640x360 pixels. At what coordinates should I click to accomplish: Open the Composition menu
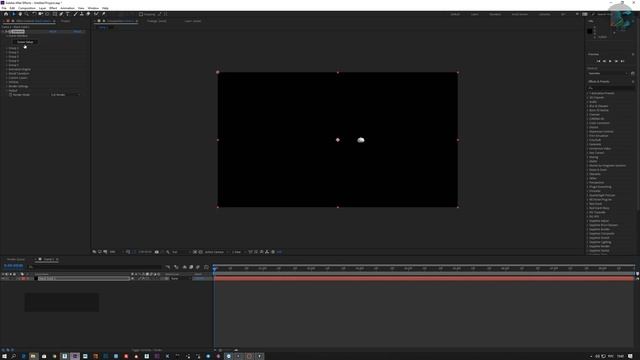(27, 8)
